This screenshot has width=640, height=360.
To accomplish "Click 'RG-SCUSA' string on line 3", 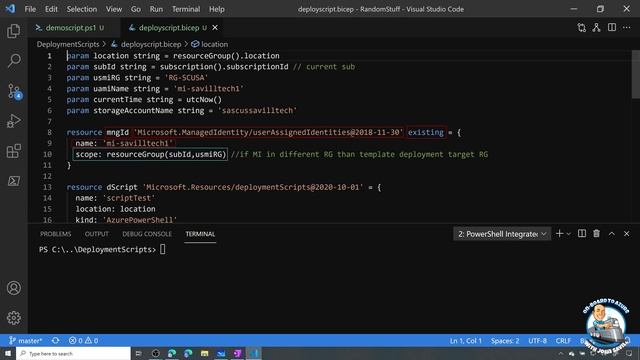I will pyautogui.click(x=186, y=78).
